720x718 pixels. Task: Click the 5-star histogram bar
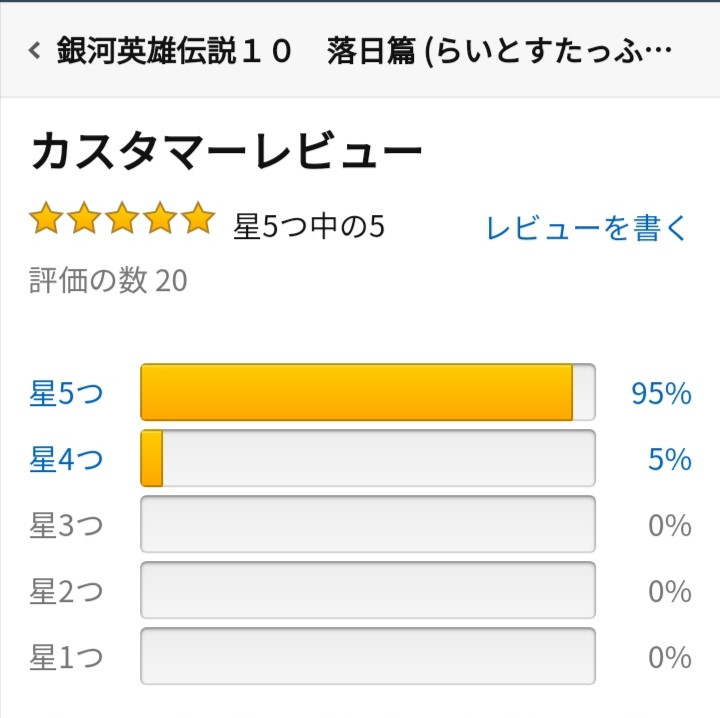click(x=367, y=392)
